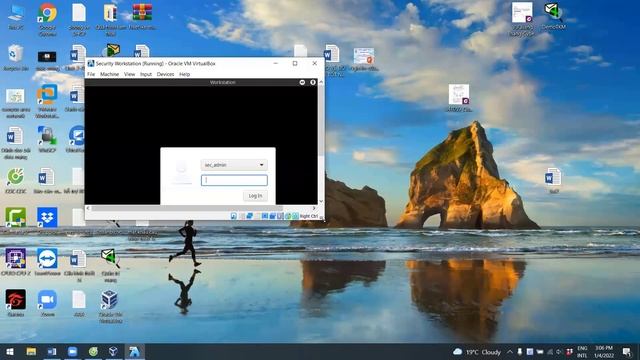Open the weather widget showing 19°C Cloudy
The image size is (640, 360).
[x=477, y=352]
